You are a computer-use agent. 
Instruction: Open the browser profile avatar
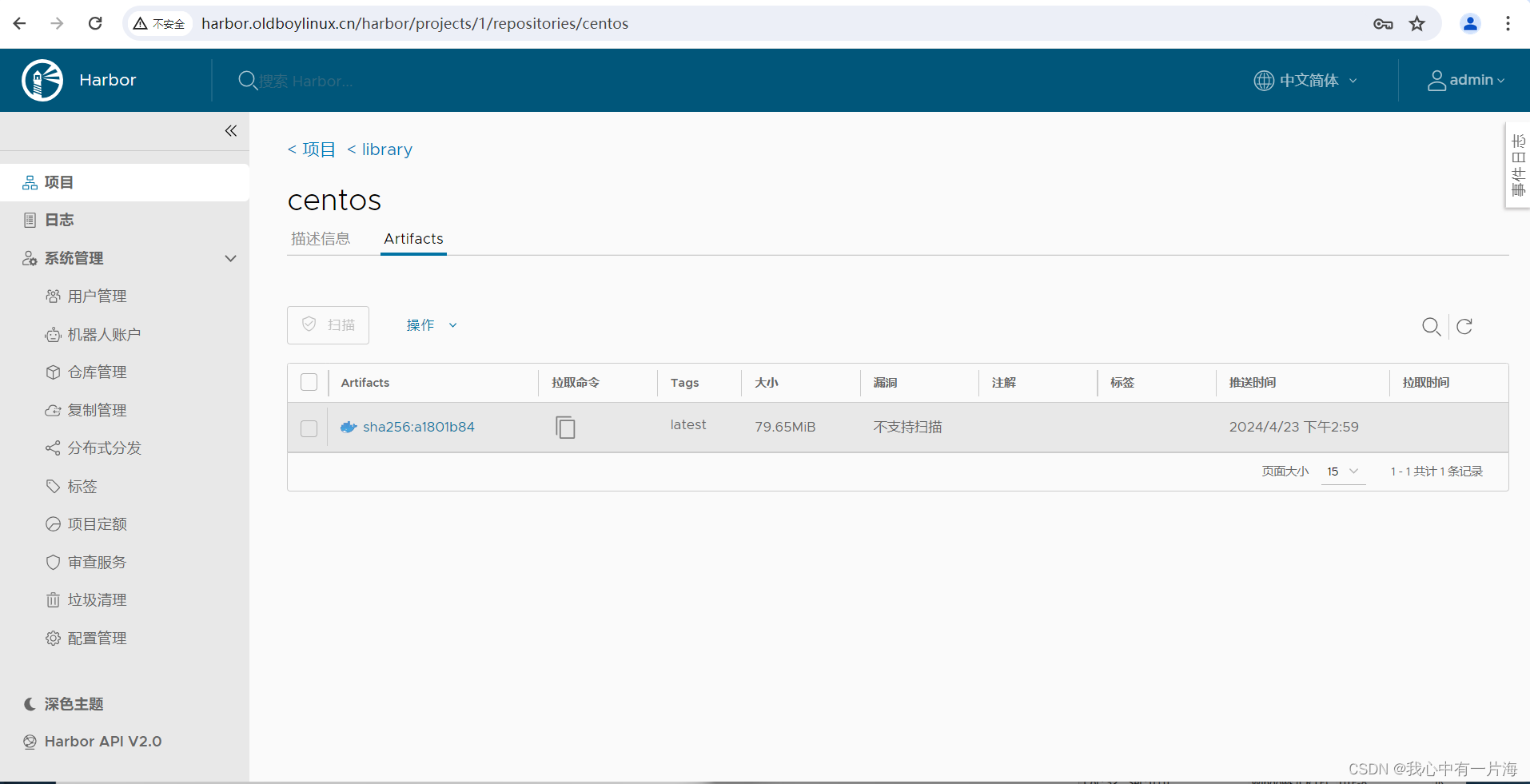click(1470, 24)
